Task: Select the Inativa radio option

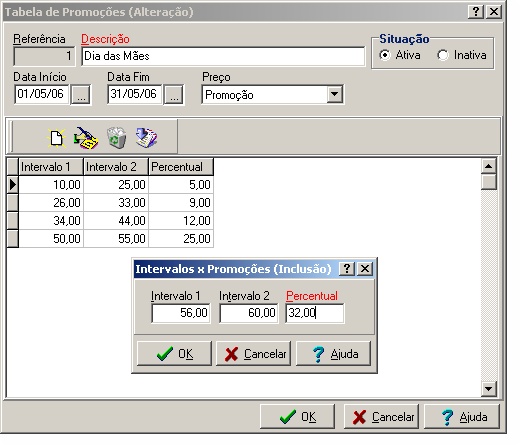Action: coord(443,55)
